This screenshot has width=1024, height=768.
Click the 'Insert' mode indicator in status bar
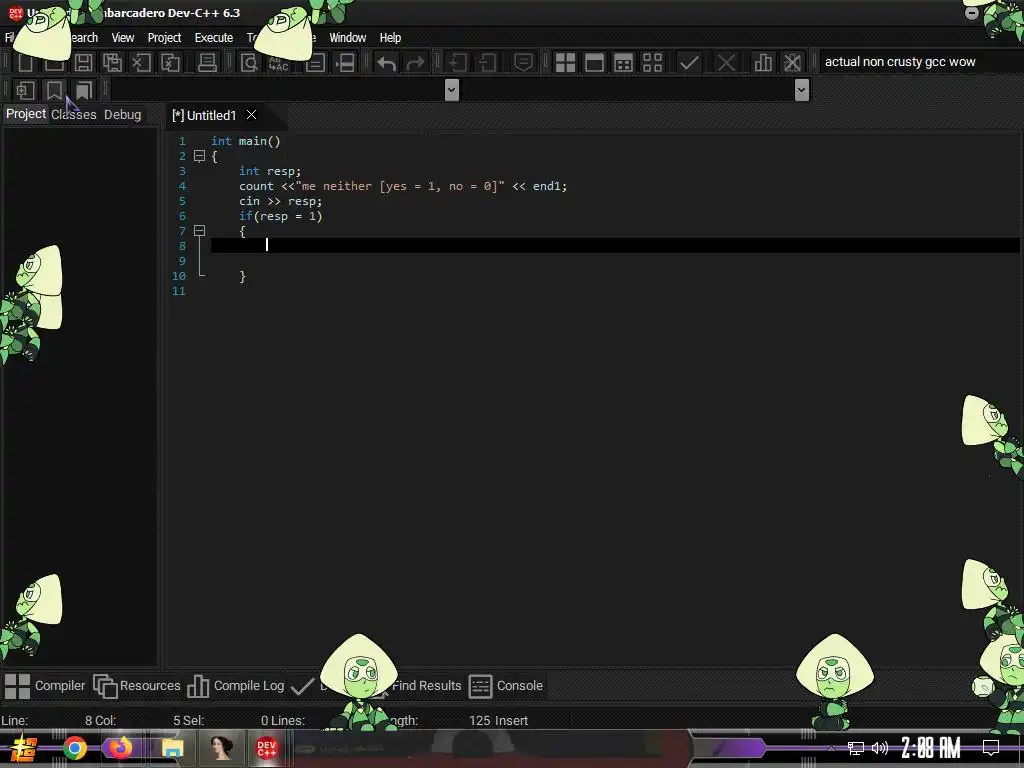coord(513,721)
